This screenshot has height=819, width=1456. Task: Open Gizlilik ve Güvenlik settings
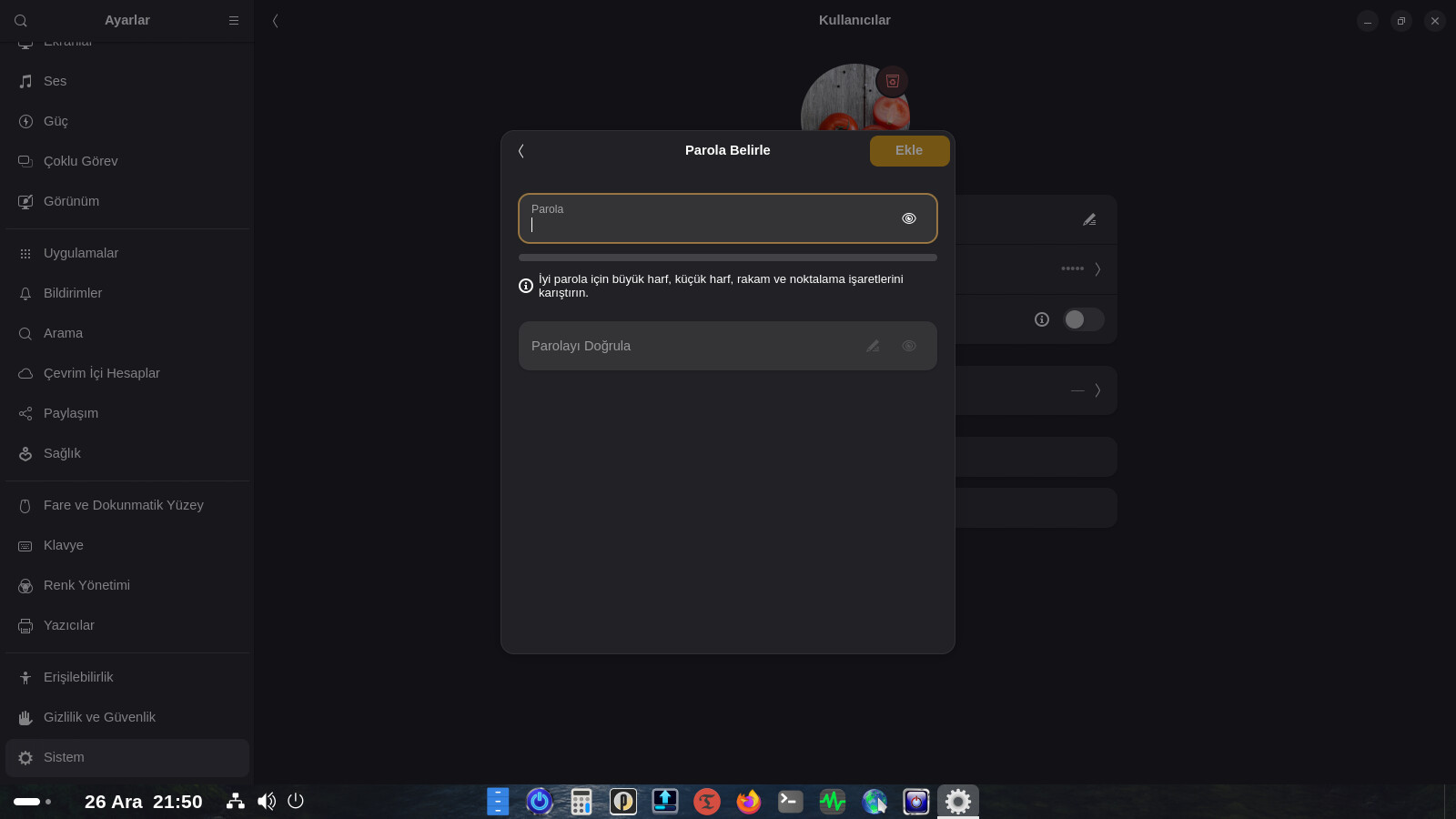(x=99, y=717)
